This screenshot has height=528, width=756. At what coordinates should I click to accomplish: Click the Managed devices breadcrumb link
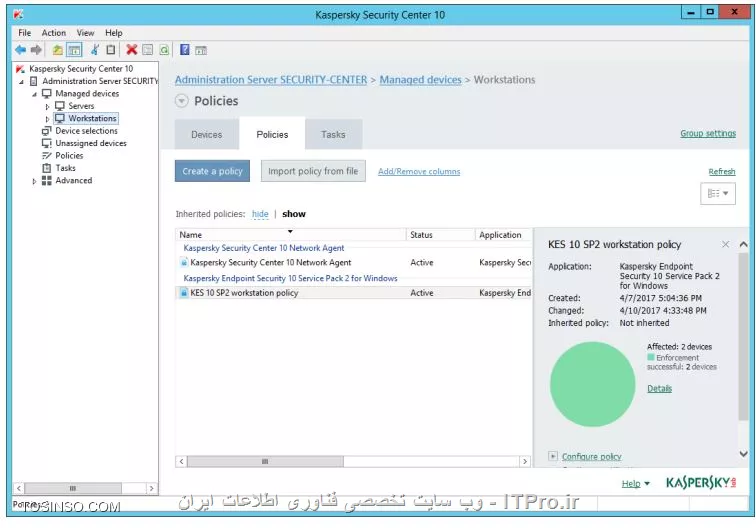point(420,80)
